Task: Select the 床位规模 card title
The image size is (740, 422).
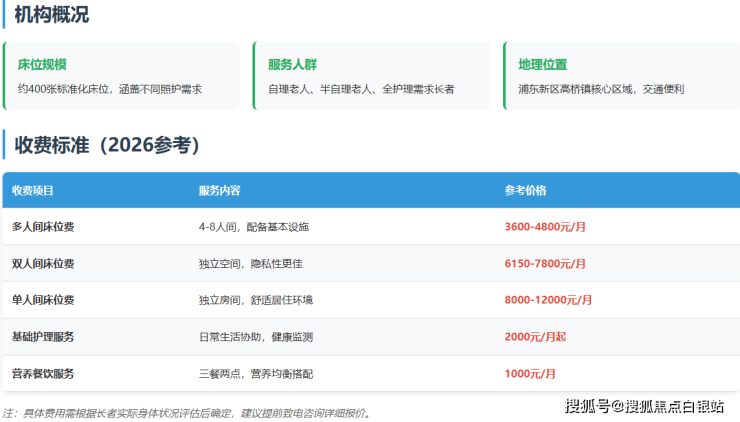Action: [x=42, y=65]
